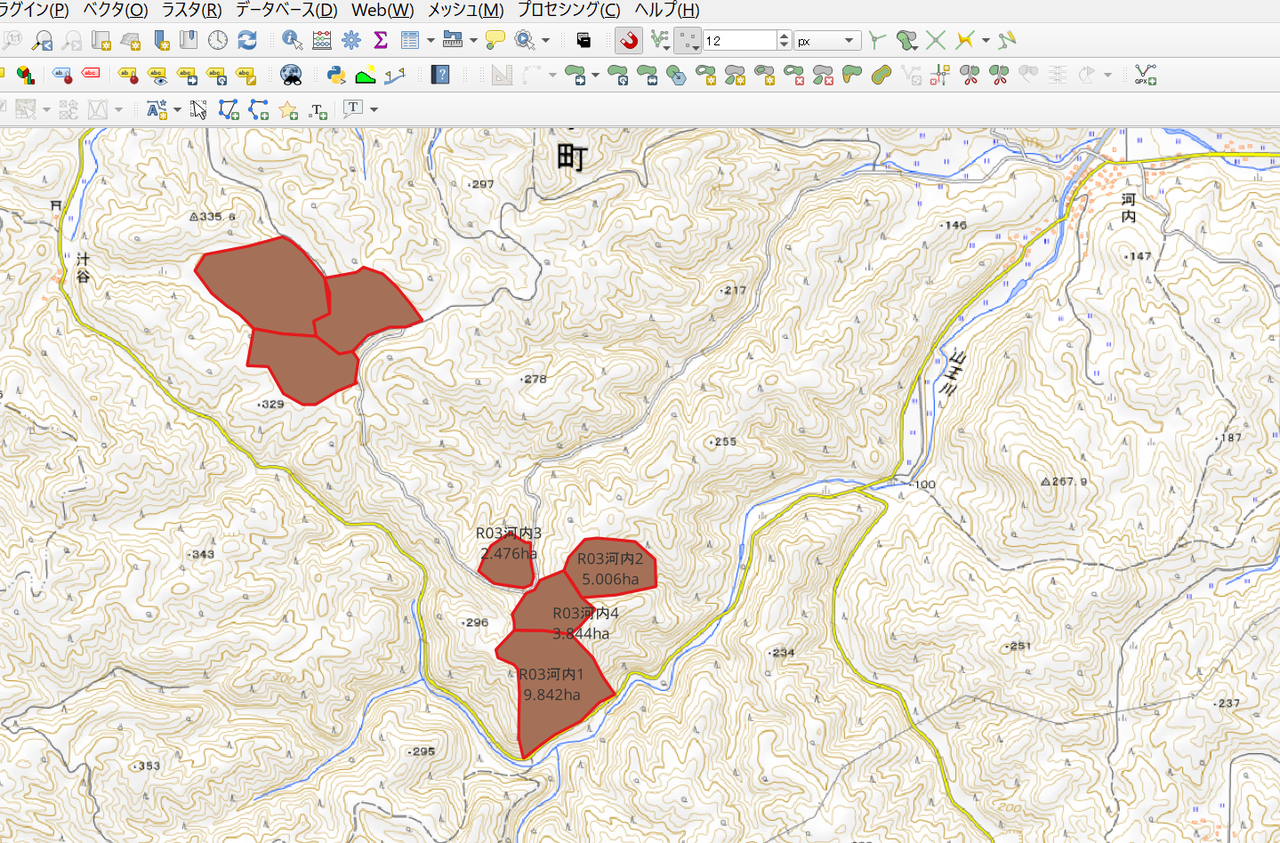Select the change label properties tool
This screenshot has height=843, width=1280.
click(247, 74)
